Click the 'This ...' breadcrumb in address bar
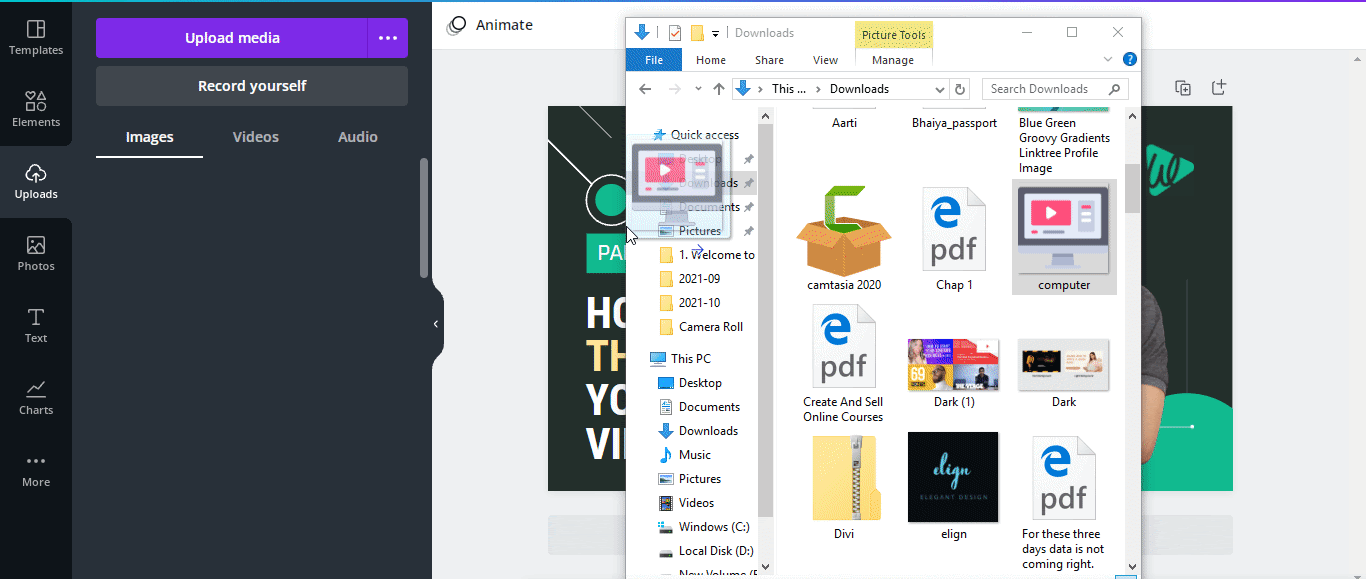Image resolution: width=1366 pixels, height=579 pixels. tap(789, 89)
